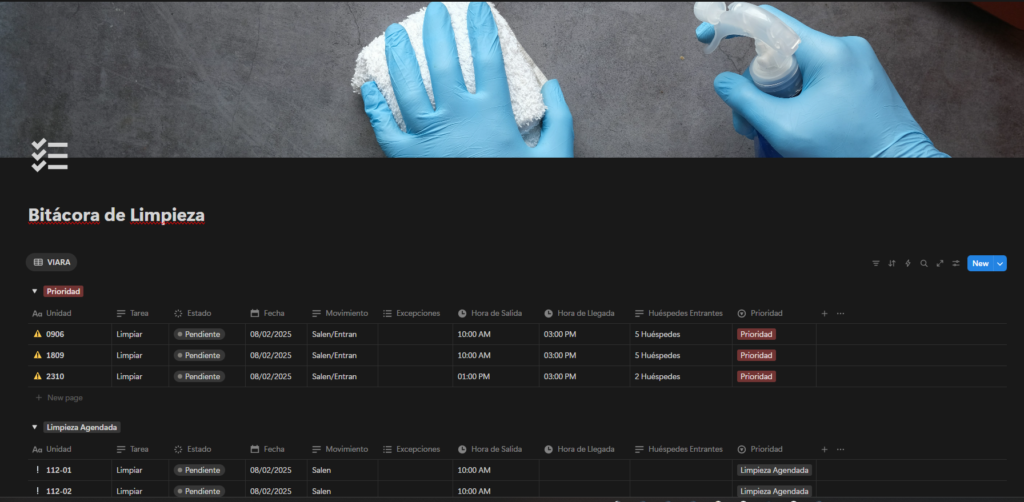Click warning icon of unit 1809
Image resolution: width=1024 pixels, height=502 pixels.
(x=37, y=355)
